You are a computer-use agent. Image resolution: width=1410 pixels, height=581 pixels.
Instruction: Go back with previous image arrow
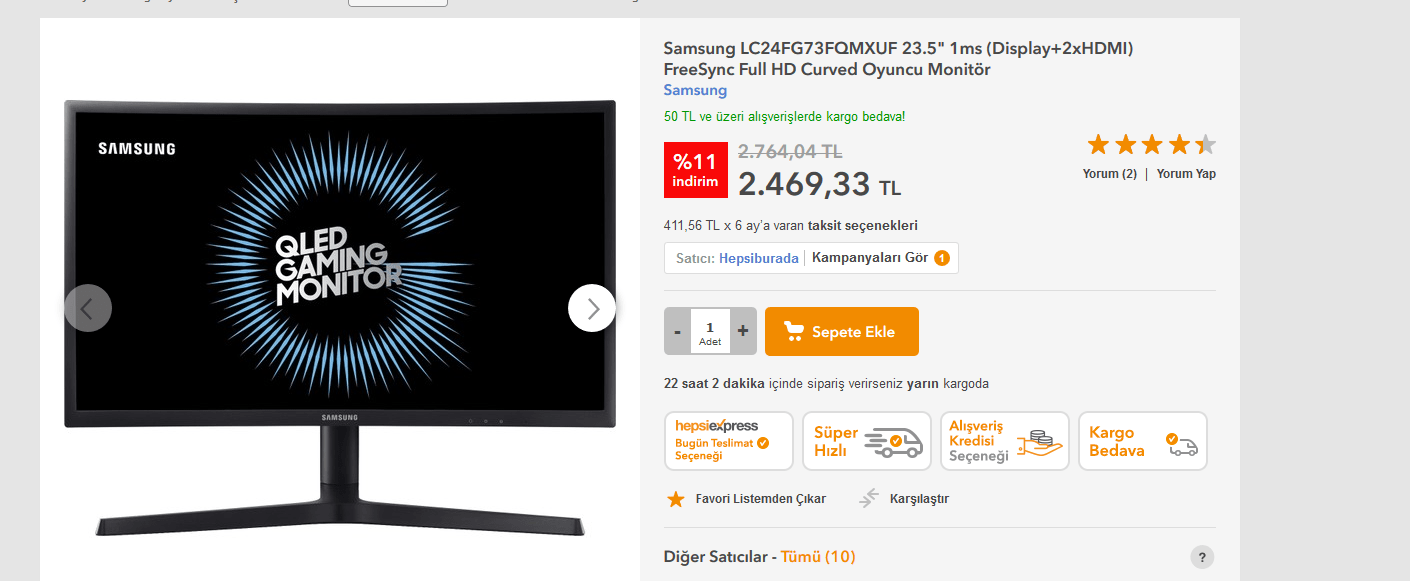[x=88, y=308]
